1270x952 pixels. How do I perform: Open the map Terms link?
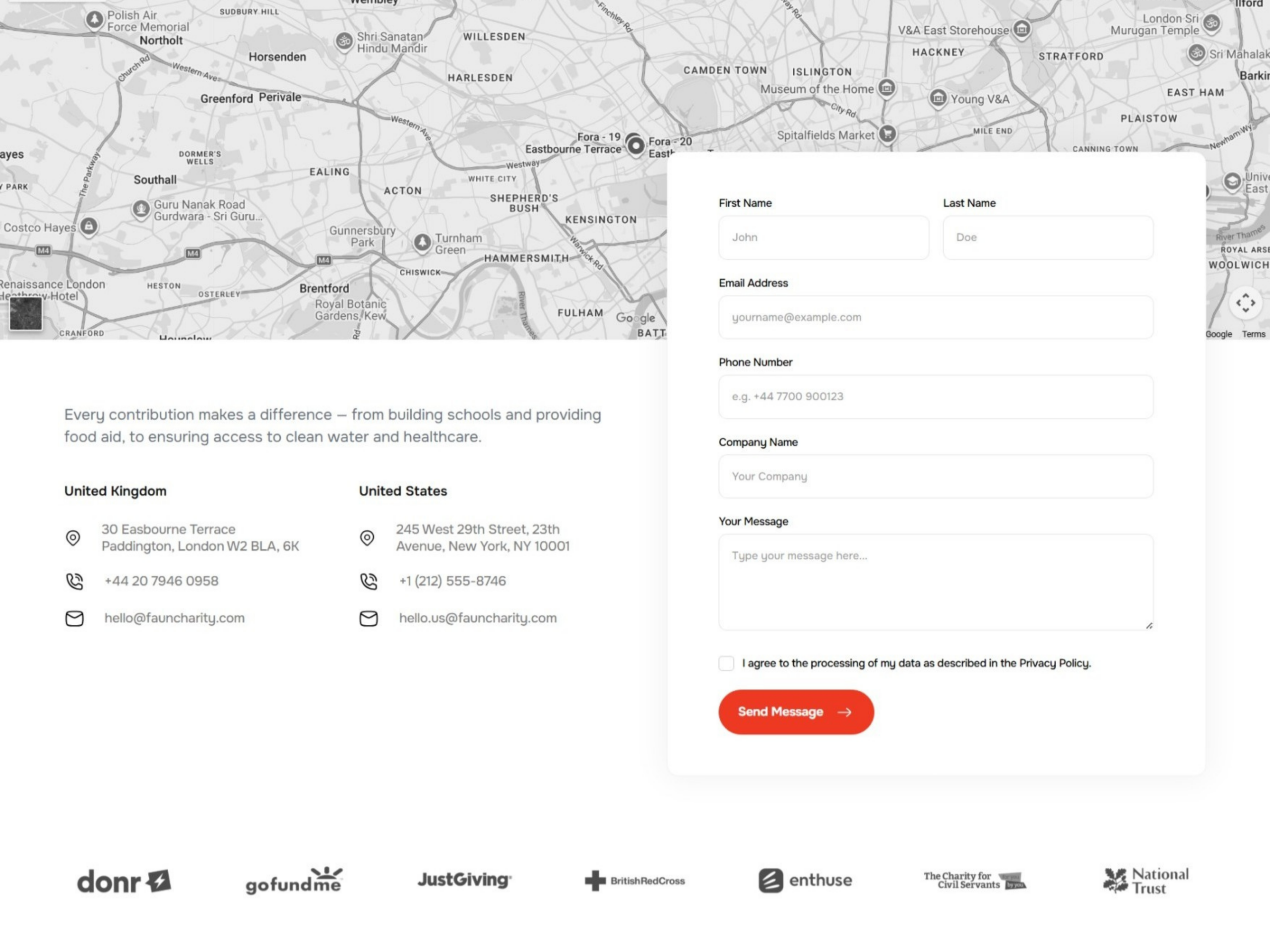pyautogui.click(x=1253, y=334)
